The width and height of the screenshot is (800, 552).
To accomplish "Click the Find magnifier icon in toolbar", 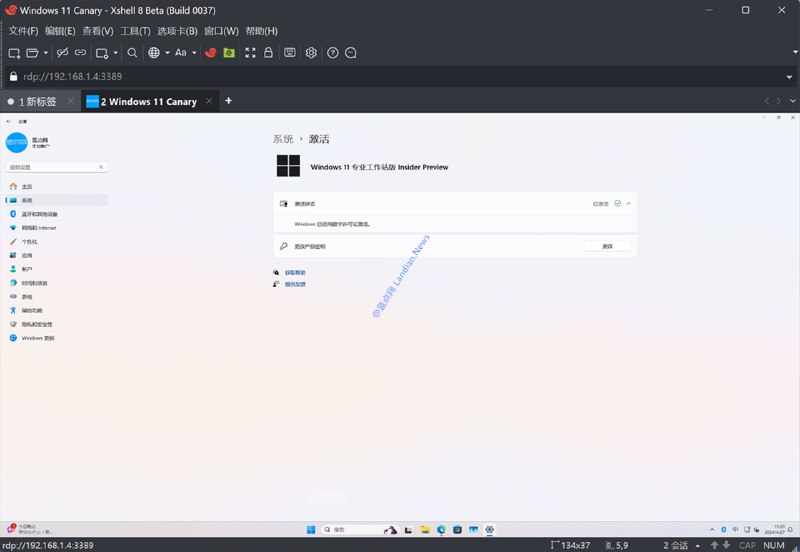I will 132,53.
